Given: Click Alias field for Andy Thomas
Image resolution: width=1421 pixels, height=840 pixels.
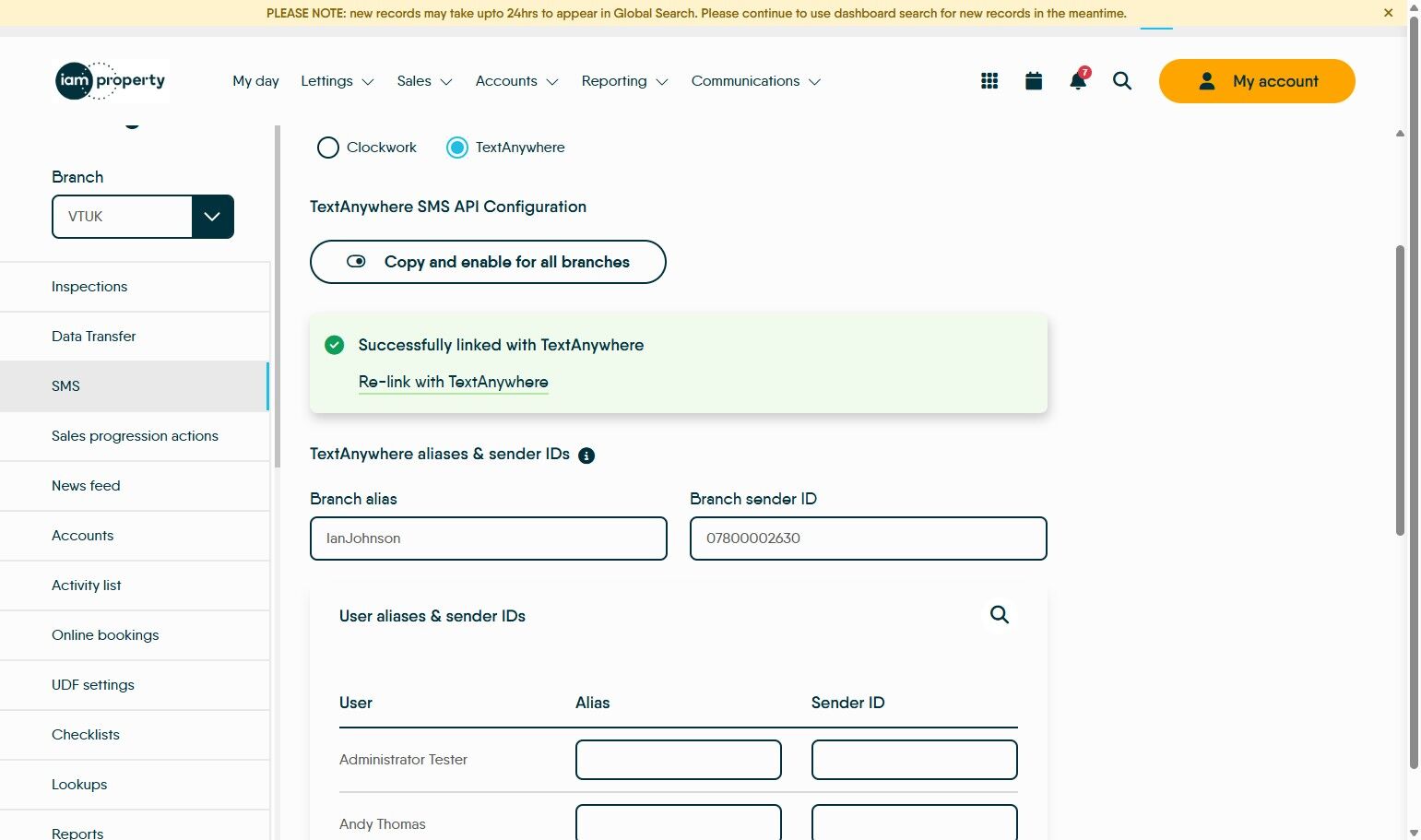Looking at the screenshot, I should [x=679, y=822].
